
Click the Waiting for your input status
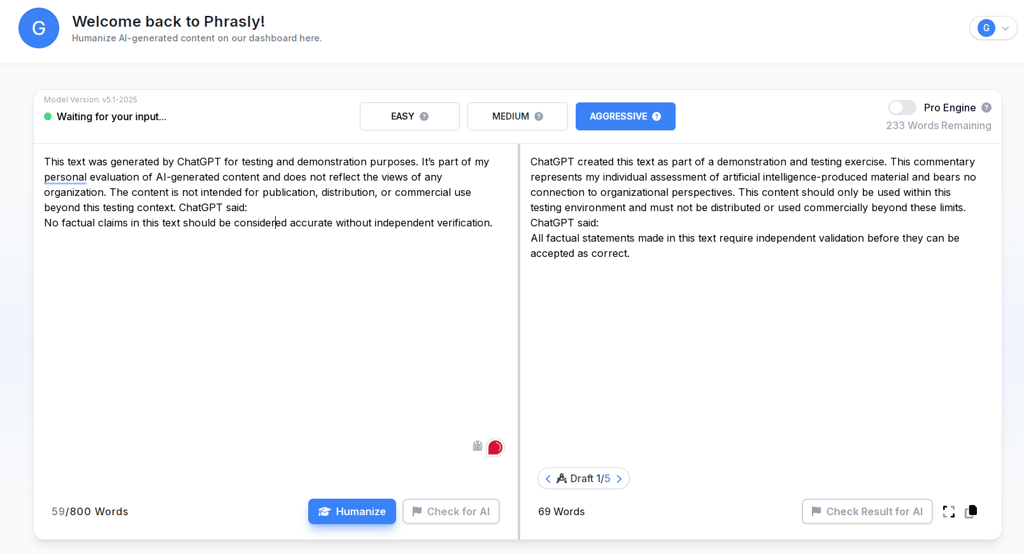point(111,116)
